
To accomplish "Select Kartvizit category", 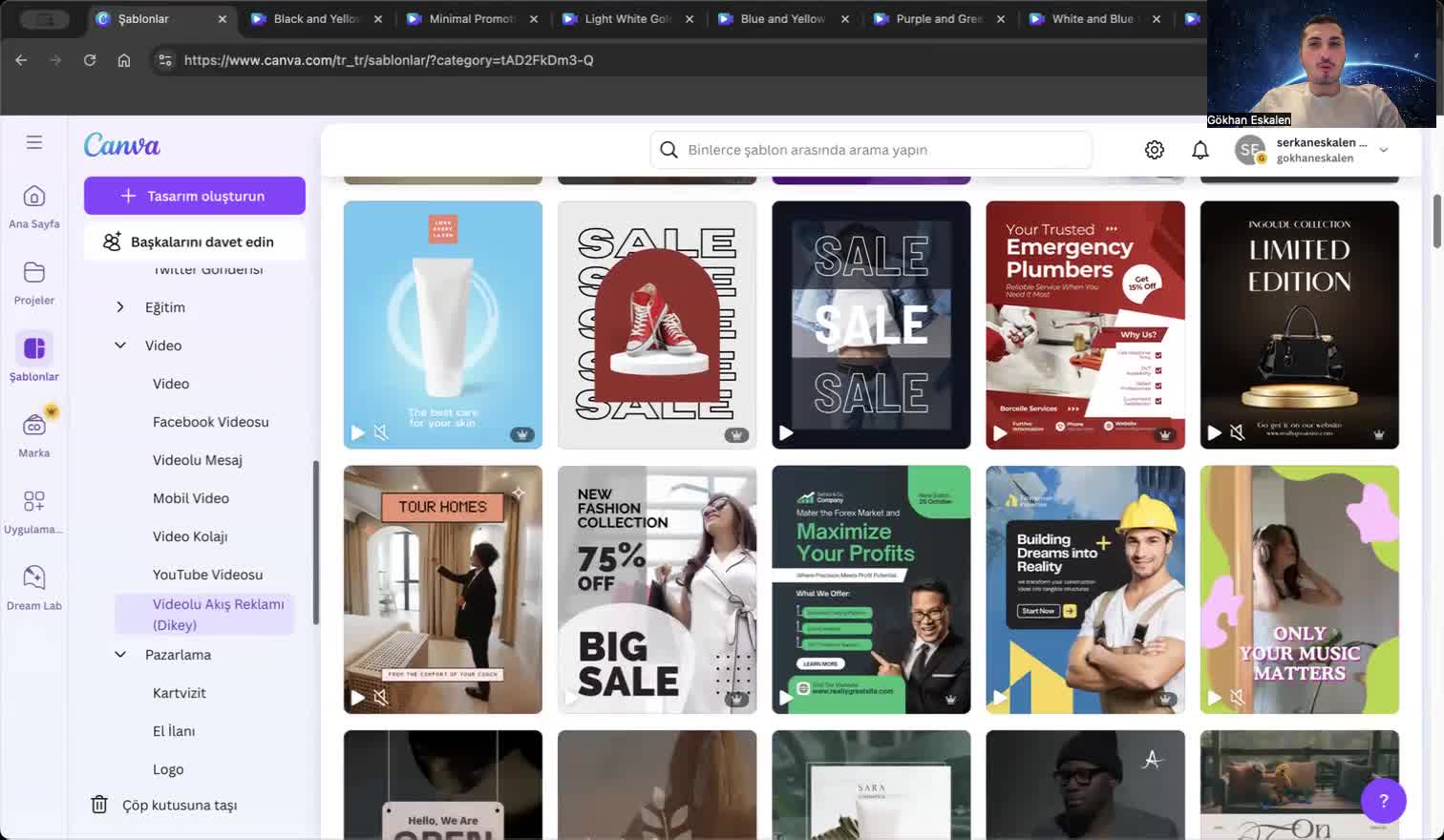I will point(180,693).
